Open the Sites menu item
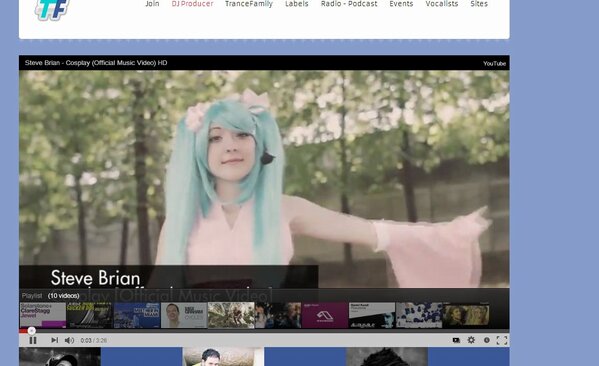The width and height of the screenshot is (599, 366). [x=479, y=4]
